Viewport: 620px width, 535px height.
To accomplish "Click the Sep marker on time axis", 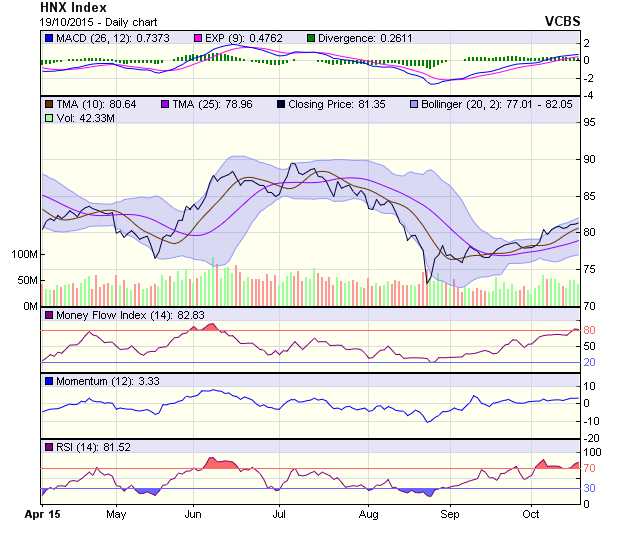I will pyautogui.click(x=450, y=514).
